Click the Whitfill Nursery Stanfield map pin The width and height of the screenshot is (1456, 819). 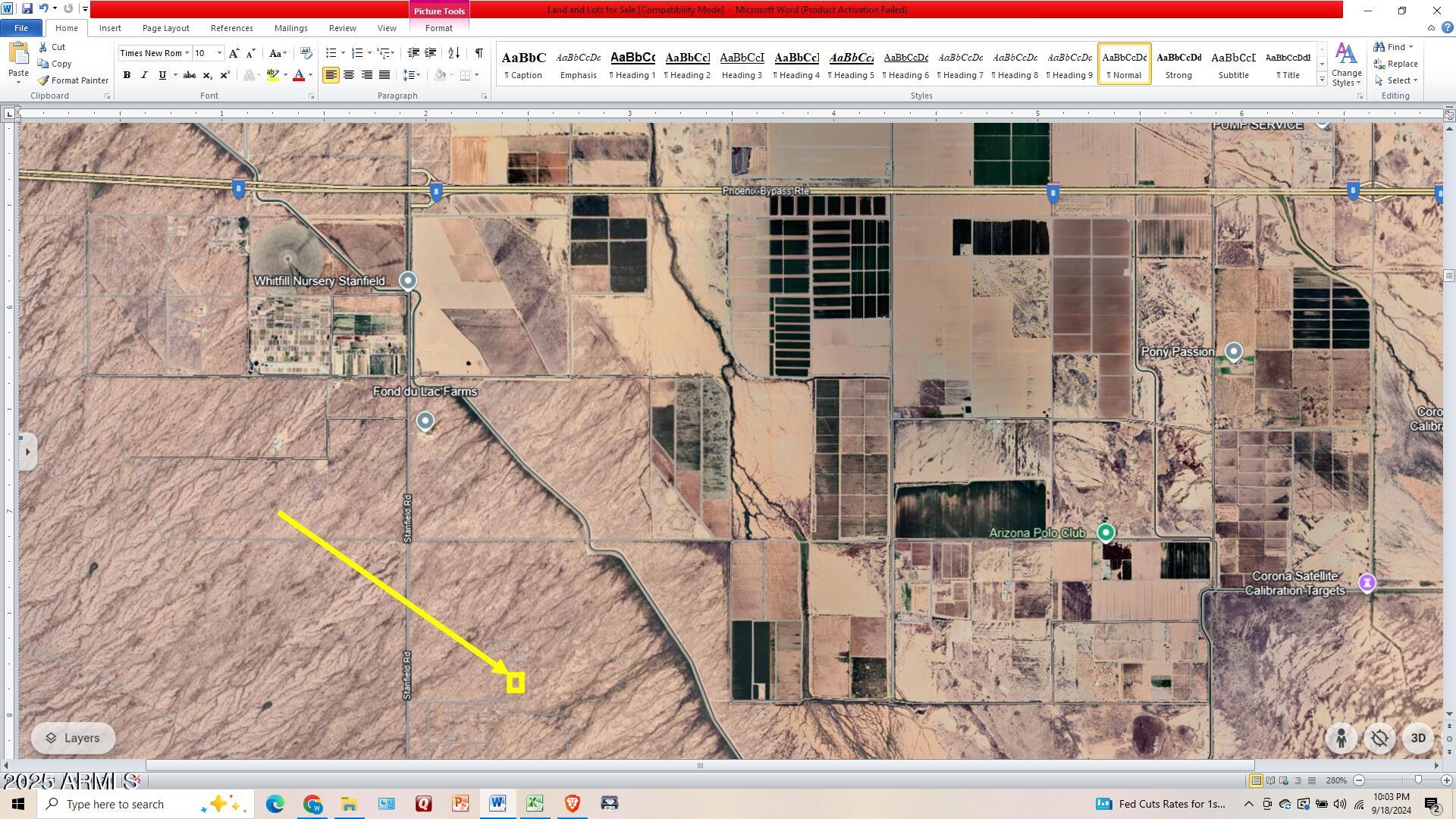[x=408, y=281]
